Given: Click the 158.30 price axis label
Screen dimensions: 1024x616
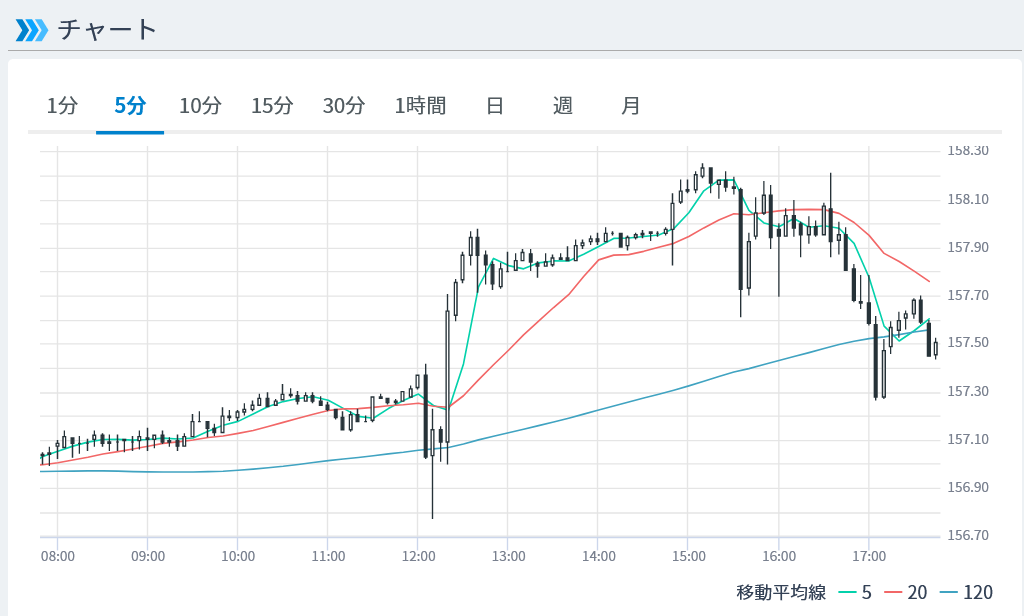Looking at the screenshot, I should click(x=967, y=151).
